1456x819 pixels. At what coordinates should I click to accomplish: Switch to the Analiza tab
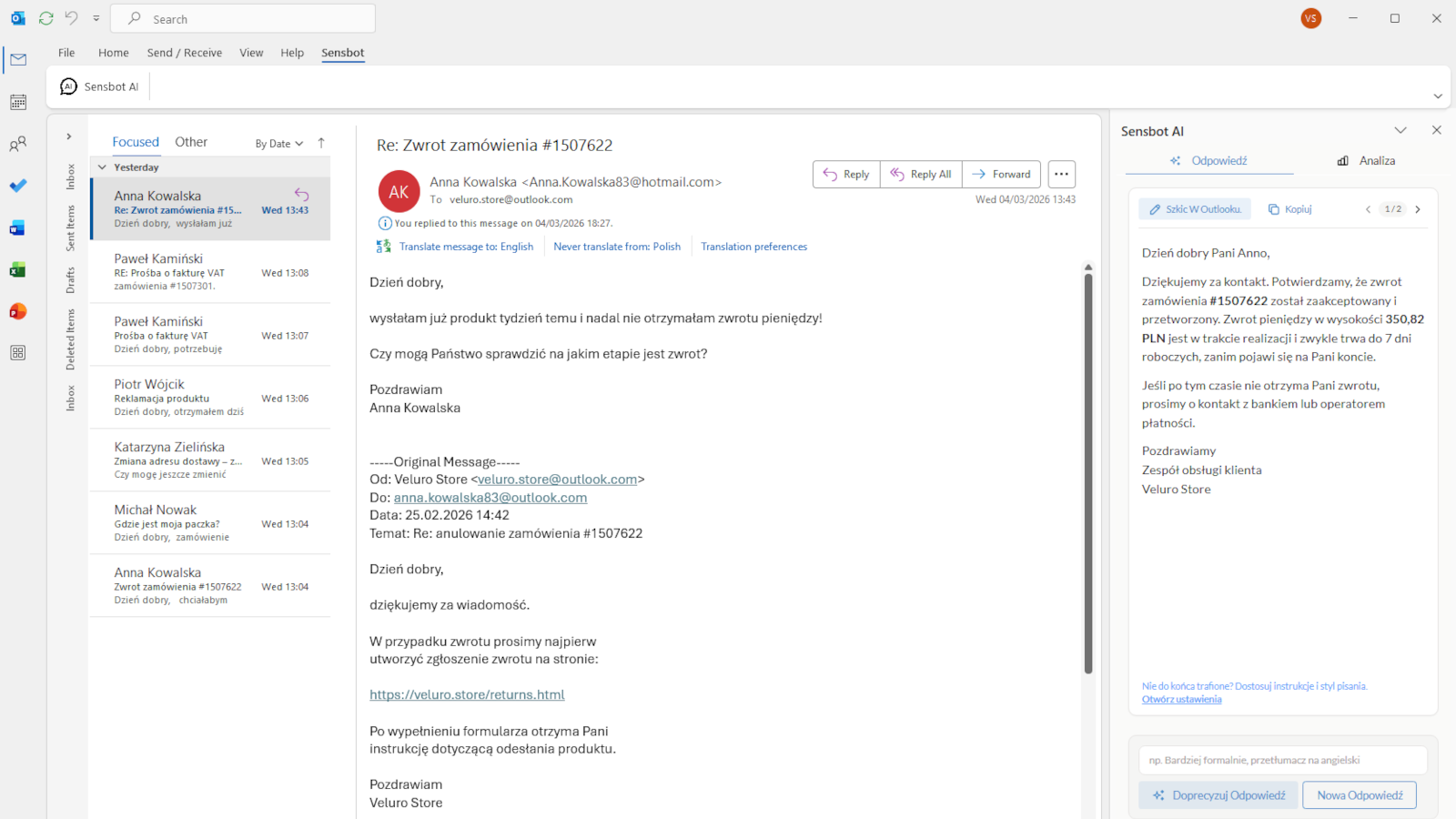point(1367,161)
